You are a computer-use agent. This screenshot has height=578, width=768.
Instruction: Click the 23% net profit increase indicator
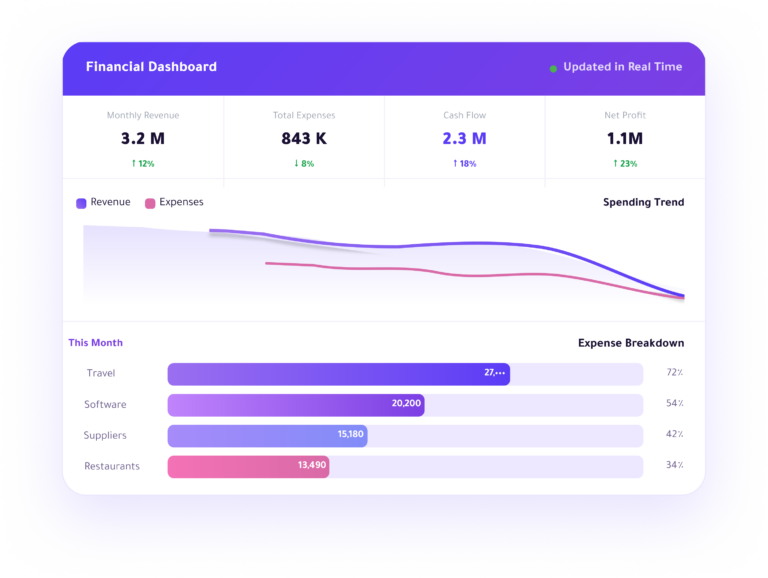point(625,164)
